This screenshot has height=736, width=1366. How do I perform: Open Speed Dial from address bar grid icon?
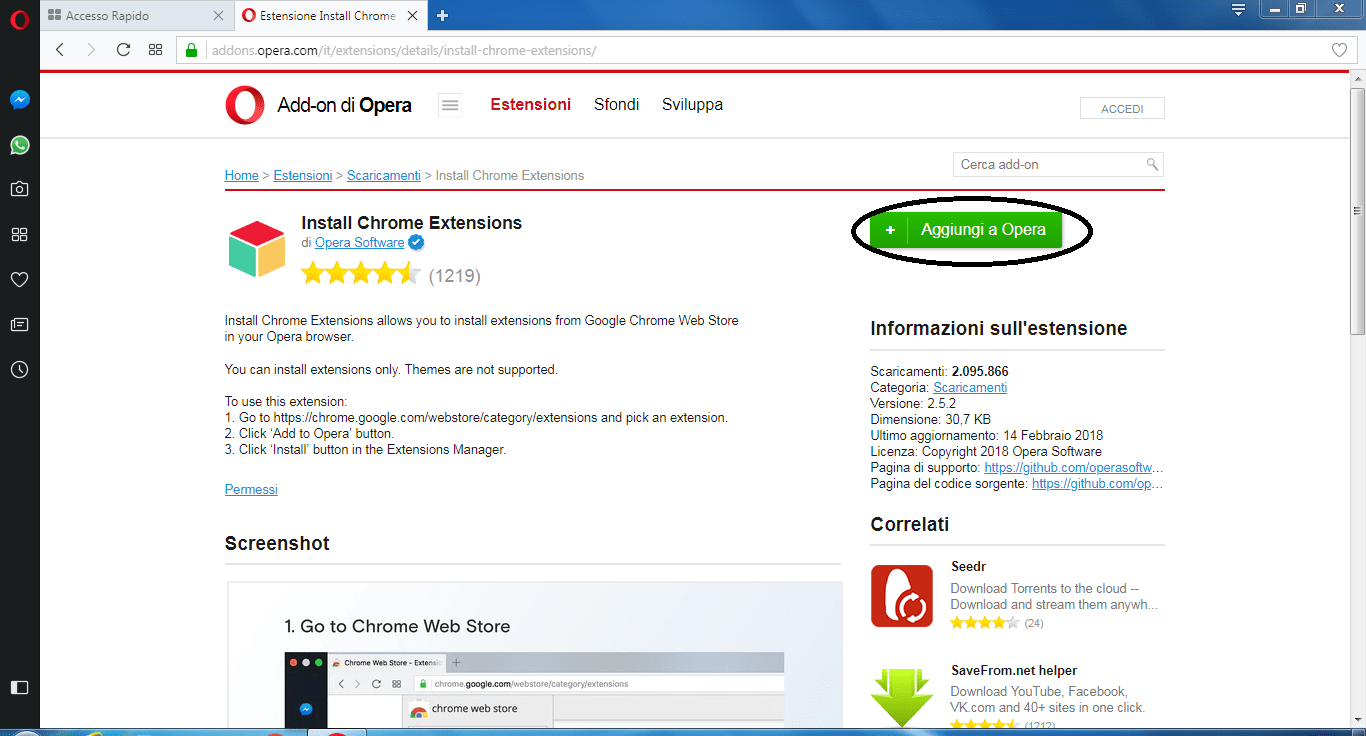point(155,49)
